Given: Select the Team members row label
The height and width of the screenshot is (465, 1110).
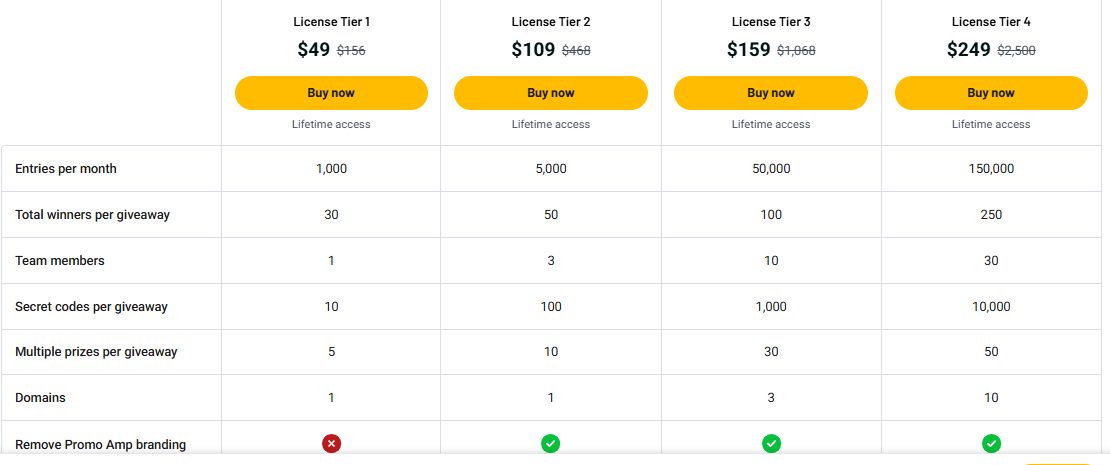Looking at the screenshot, I should point(60,261).
